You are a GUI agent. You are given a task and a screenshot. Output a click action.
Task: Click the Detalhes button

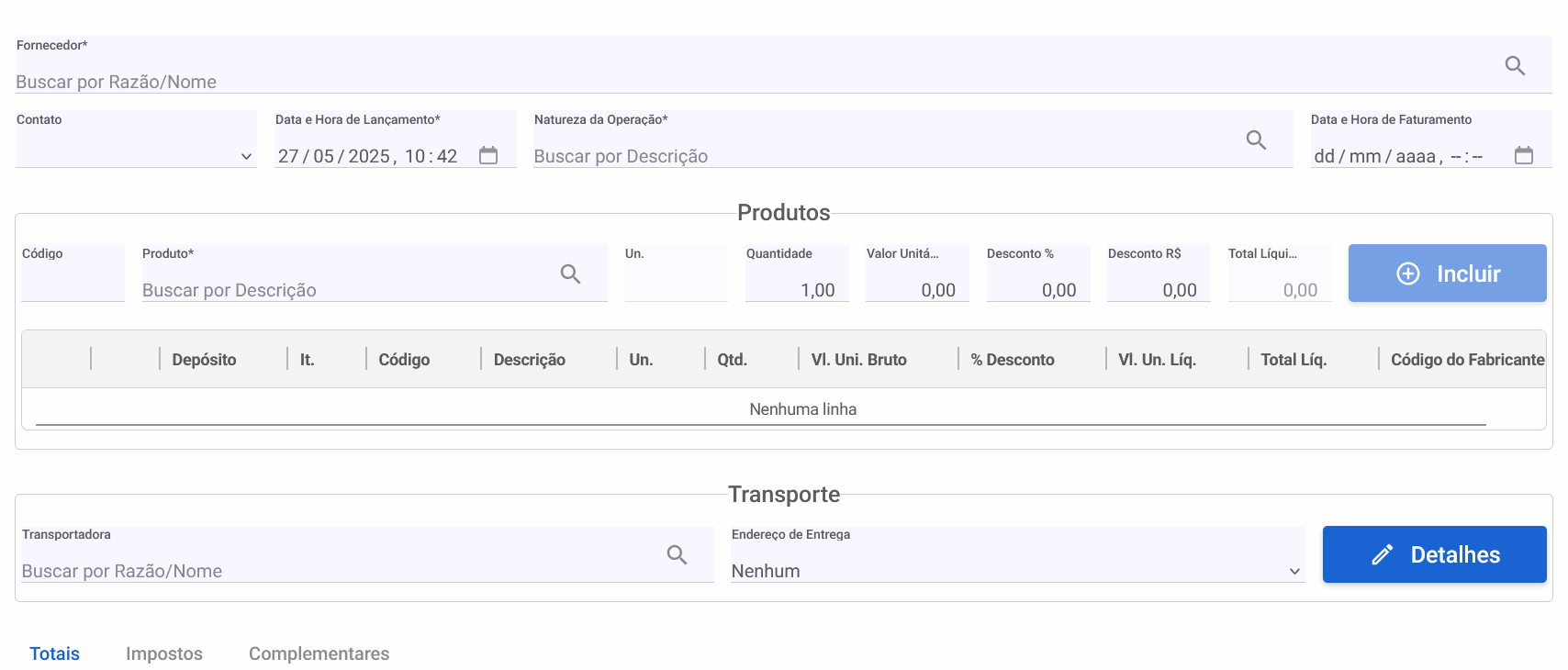point(1434,554)
